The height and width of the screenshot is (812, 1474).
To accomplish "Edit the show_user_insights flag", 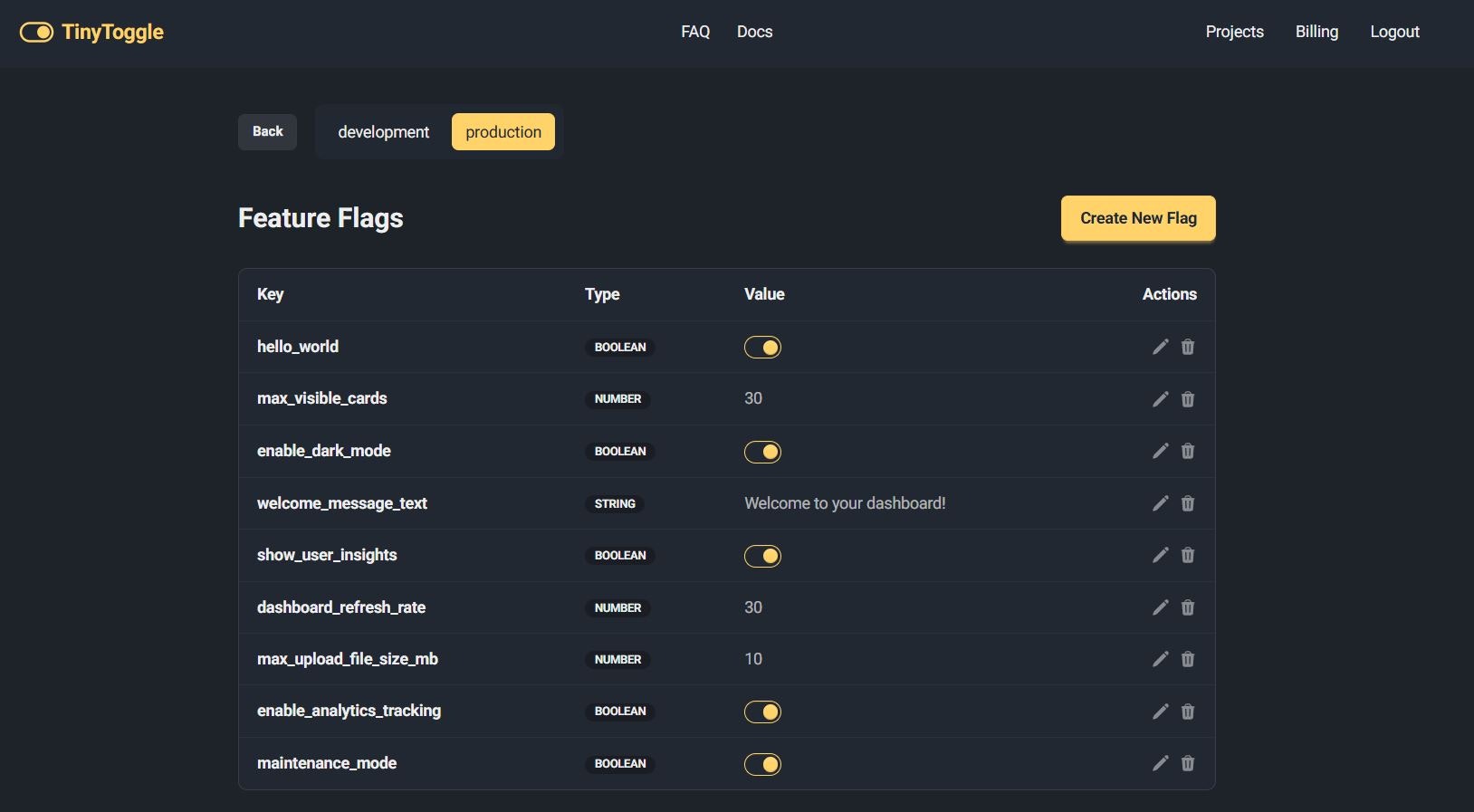I will (1160, 555).
